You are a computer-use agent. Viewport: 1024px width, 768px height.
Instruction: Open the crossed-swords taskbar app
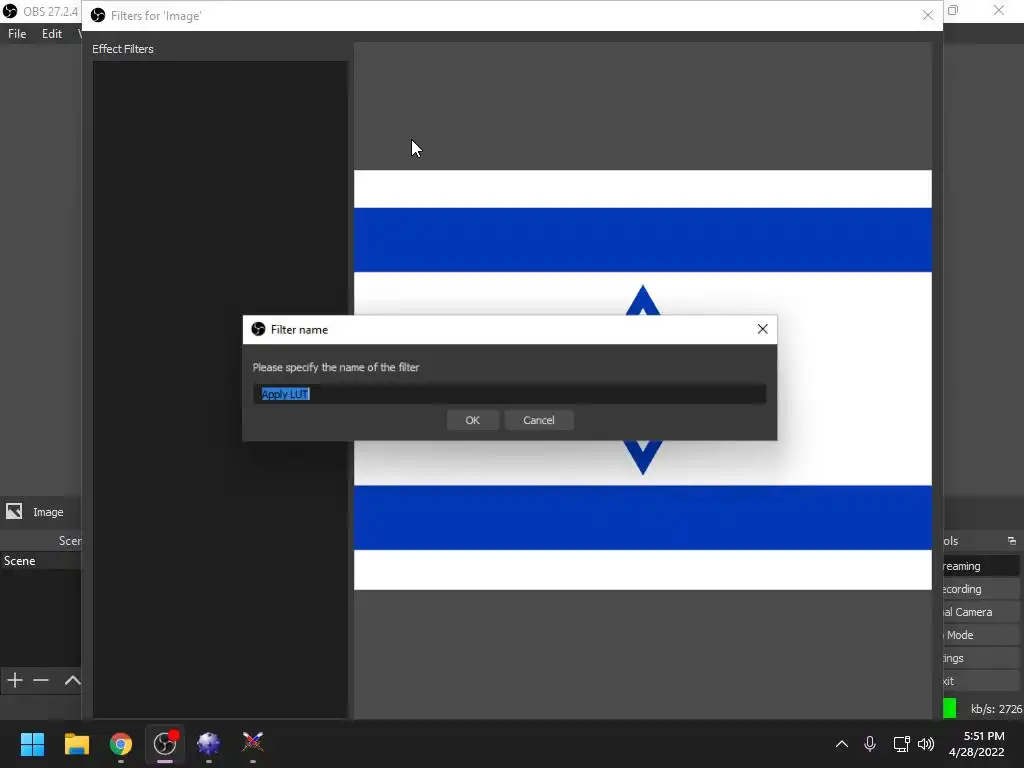[253, 744]
